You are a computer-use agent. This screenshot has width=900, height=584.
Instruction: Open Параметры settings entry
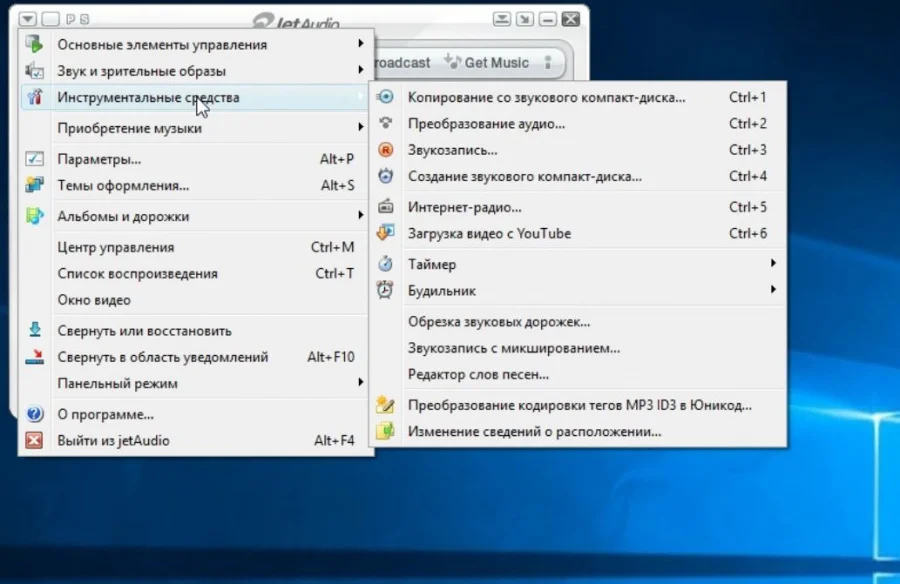(195, 159)
